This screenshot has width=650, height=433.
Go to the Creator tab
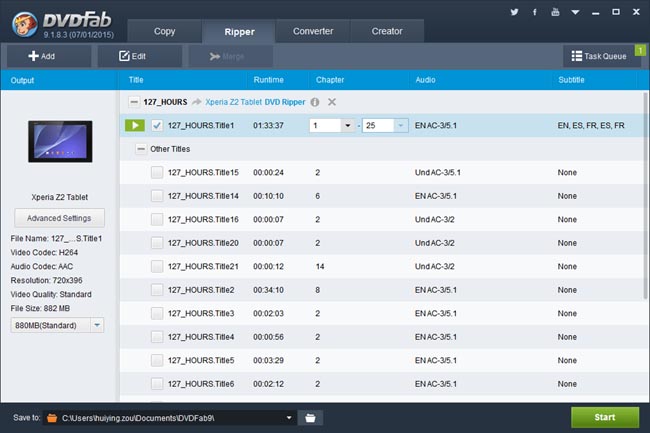click(x=387, y=31)
